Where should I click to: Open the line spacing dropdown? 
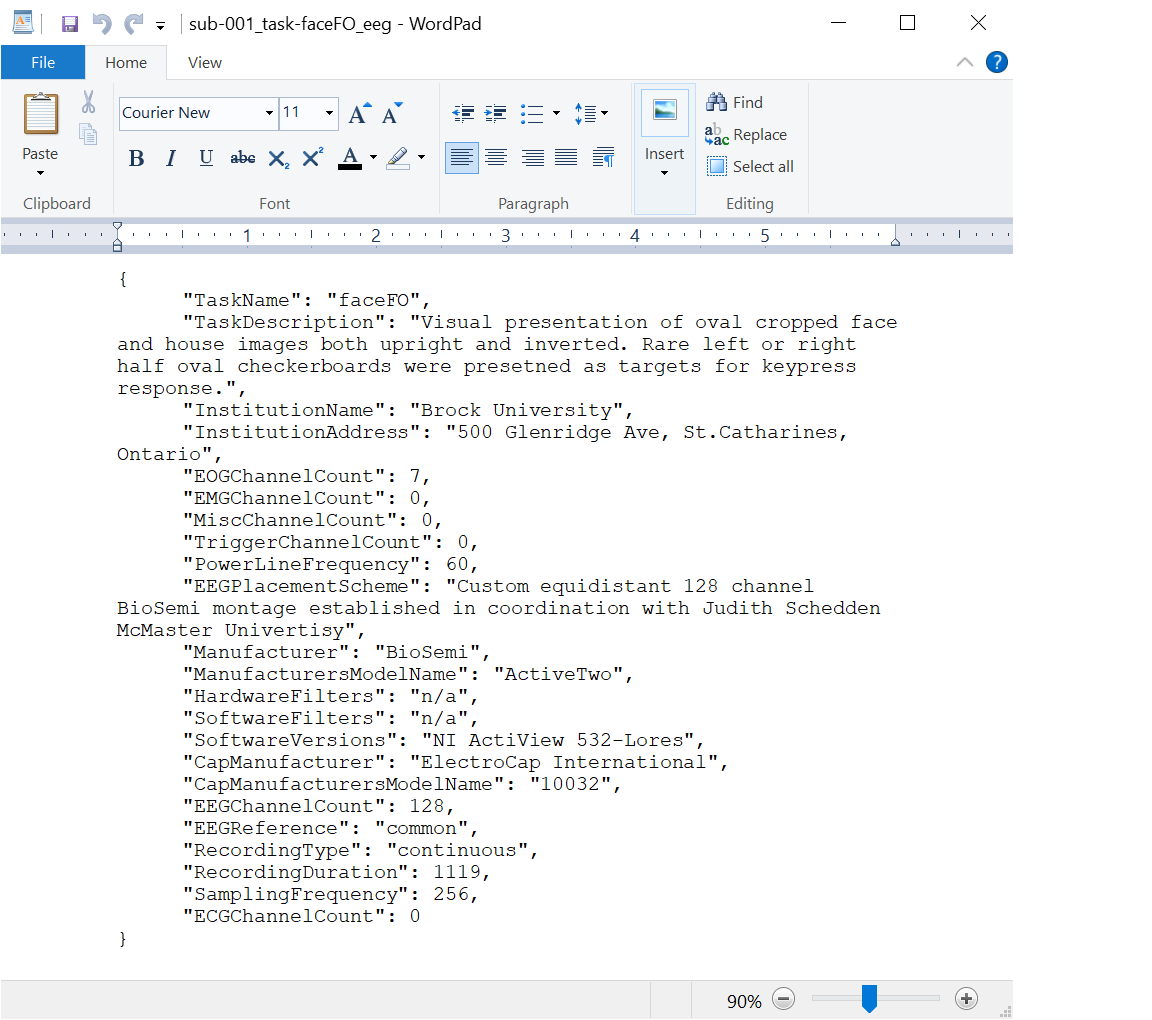592,113
